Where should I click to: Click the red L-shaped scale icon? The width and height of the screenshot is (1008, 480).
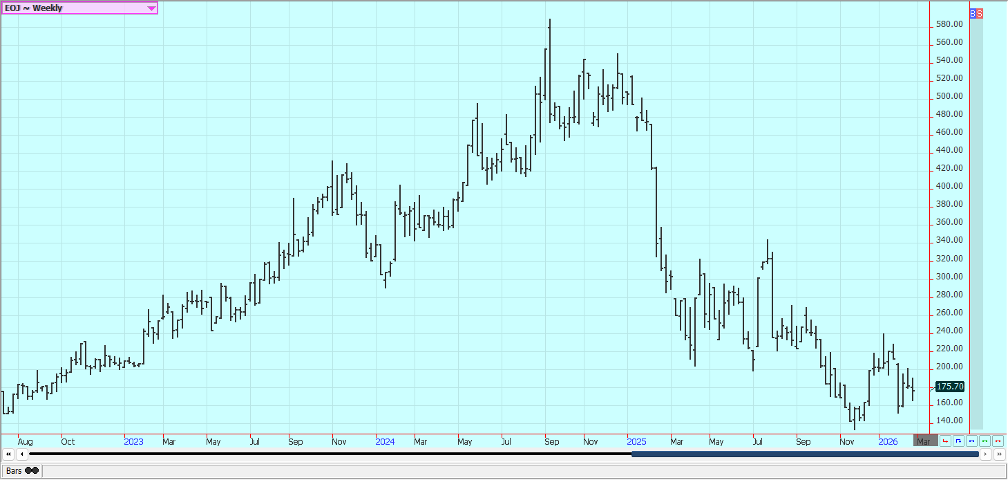point(945,440)
